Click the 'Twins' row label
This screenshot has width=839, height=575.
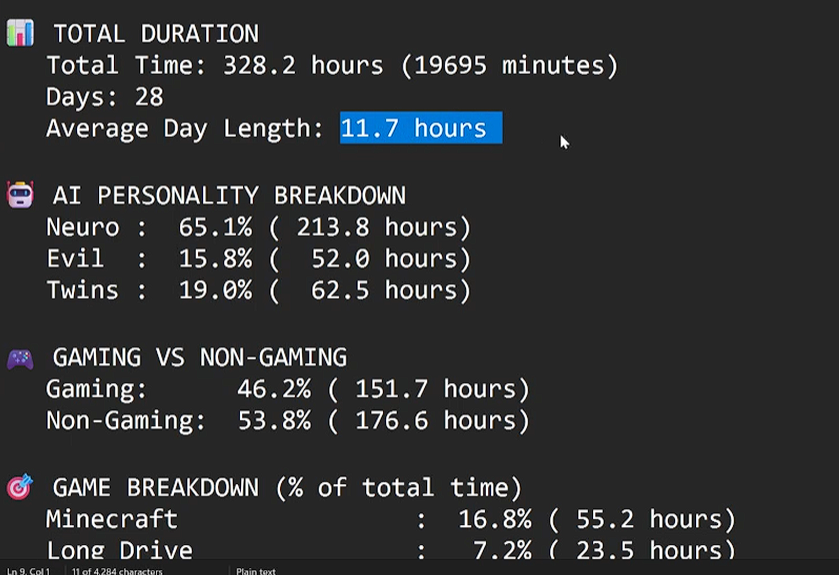point(83,290)
